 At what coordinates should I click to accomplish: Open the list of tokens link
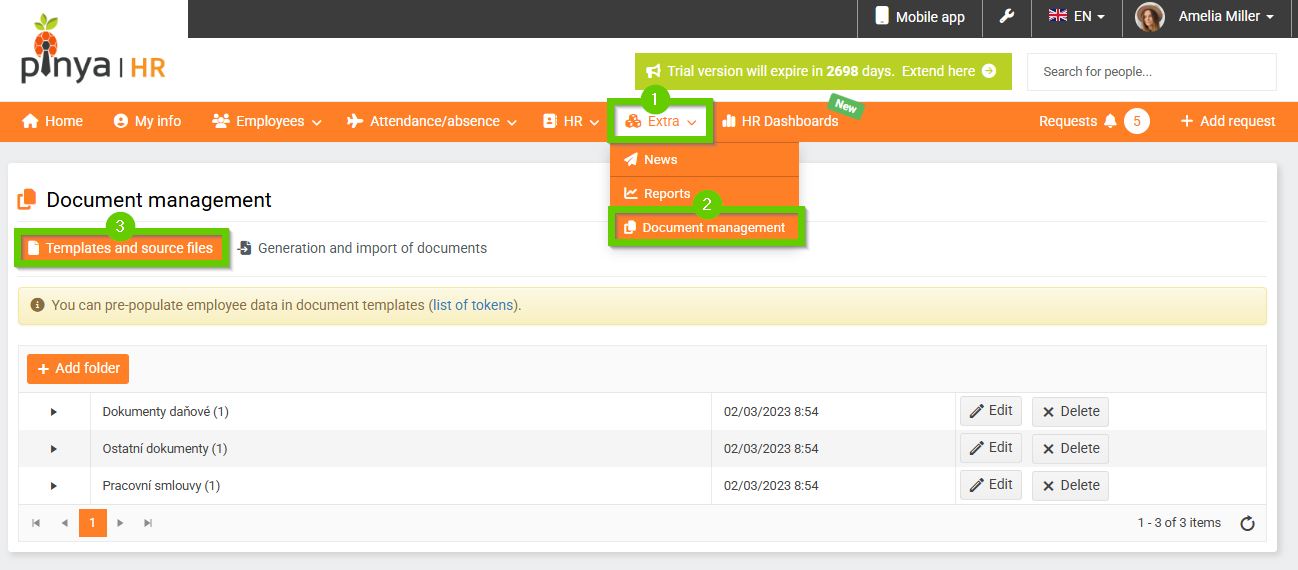(x=475, y=305)
